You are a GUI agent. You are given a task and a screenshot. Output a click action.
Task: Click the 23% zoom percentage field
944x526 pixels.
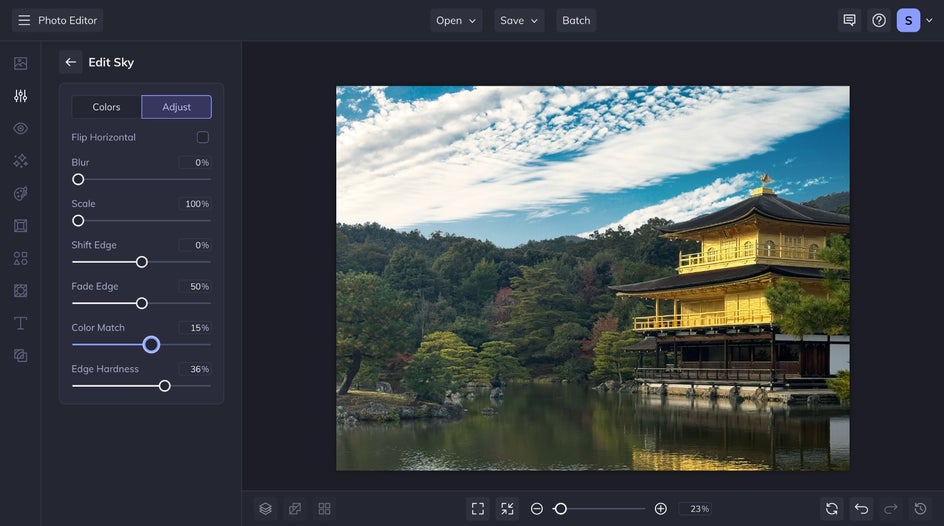(x=695, y=509)
